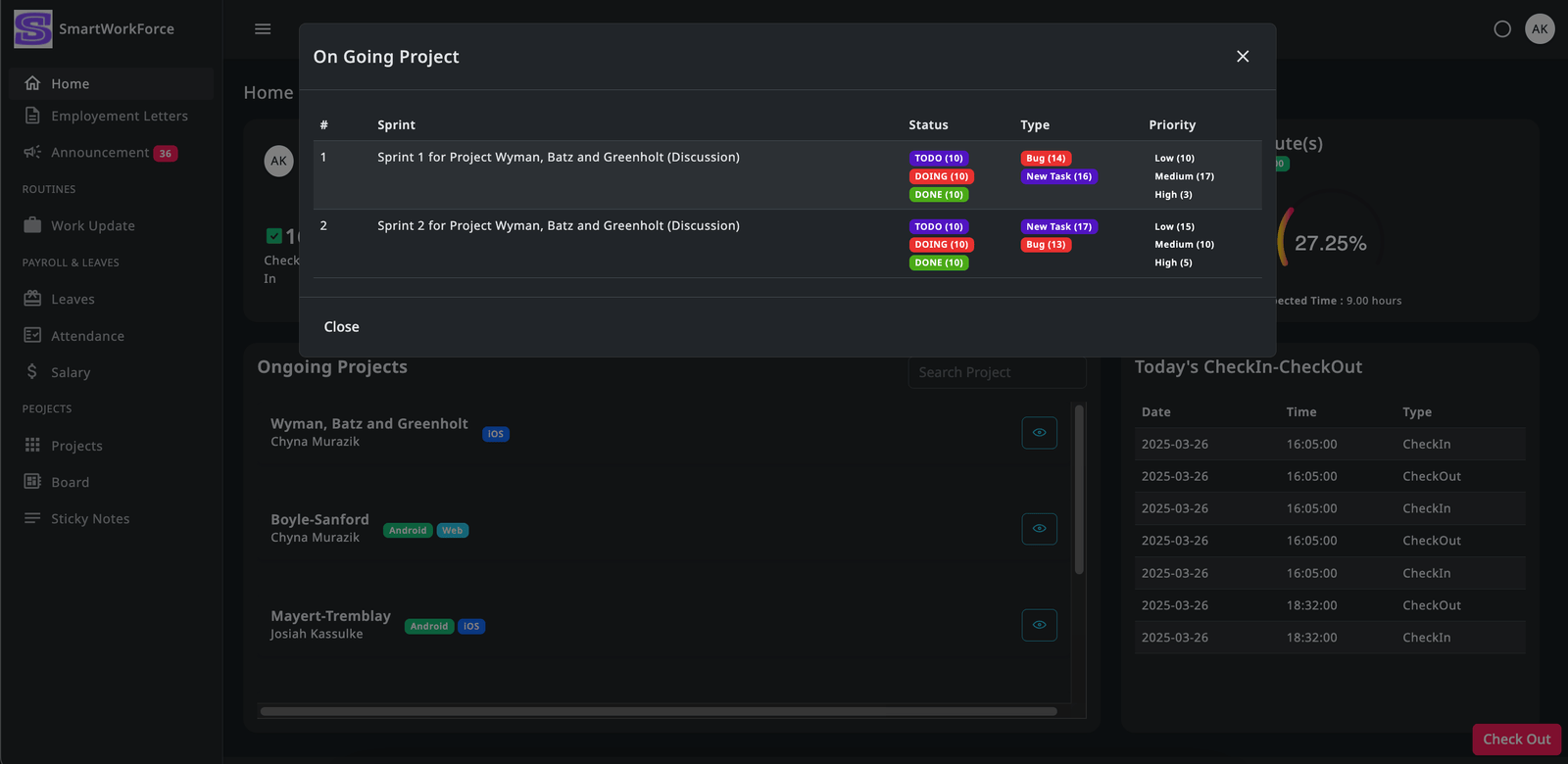Click the Search Project input field
The height and width of the screenshot is (764, 1568).
tap(996, 372)
